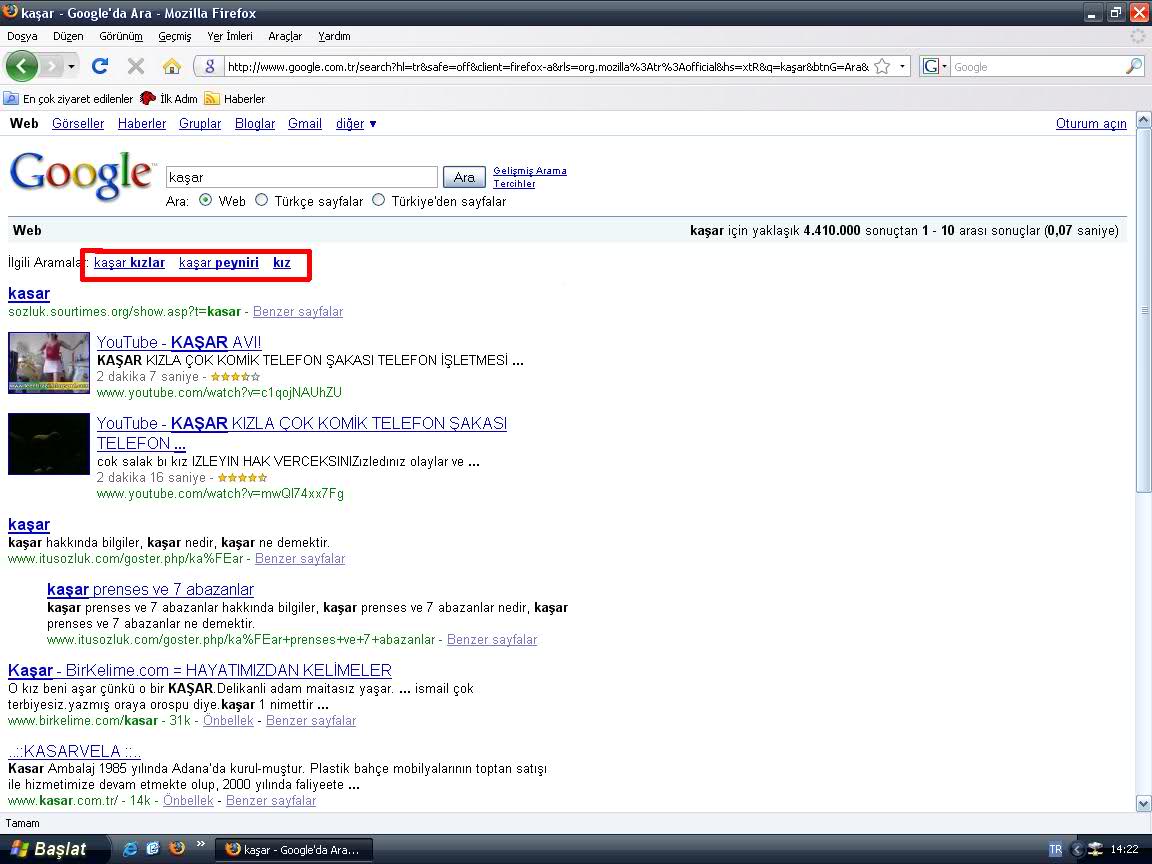Image resolution: width=1152 pixels, height=864 pixels.
Task: Open 'En çok ziyaret edilenler' bookmarks folder
Action: tap(69, 98)
